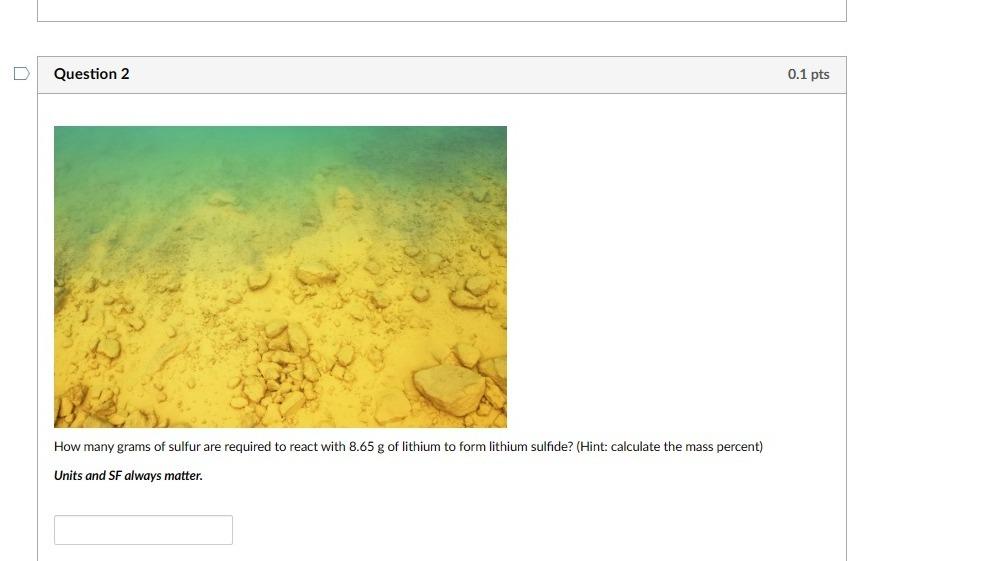Click the gray Question 2 header bar
The height and width of the screenshot is (561, 986).
pyautogui.click(x=441, y=75)
